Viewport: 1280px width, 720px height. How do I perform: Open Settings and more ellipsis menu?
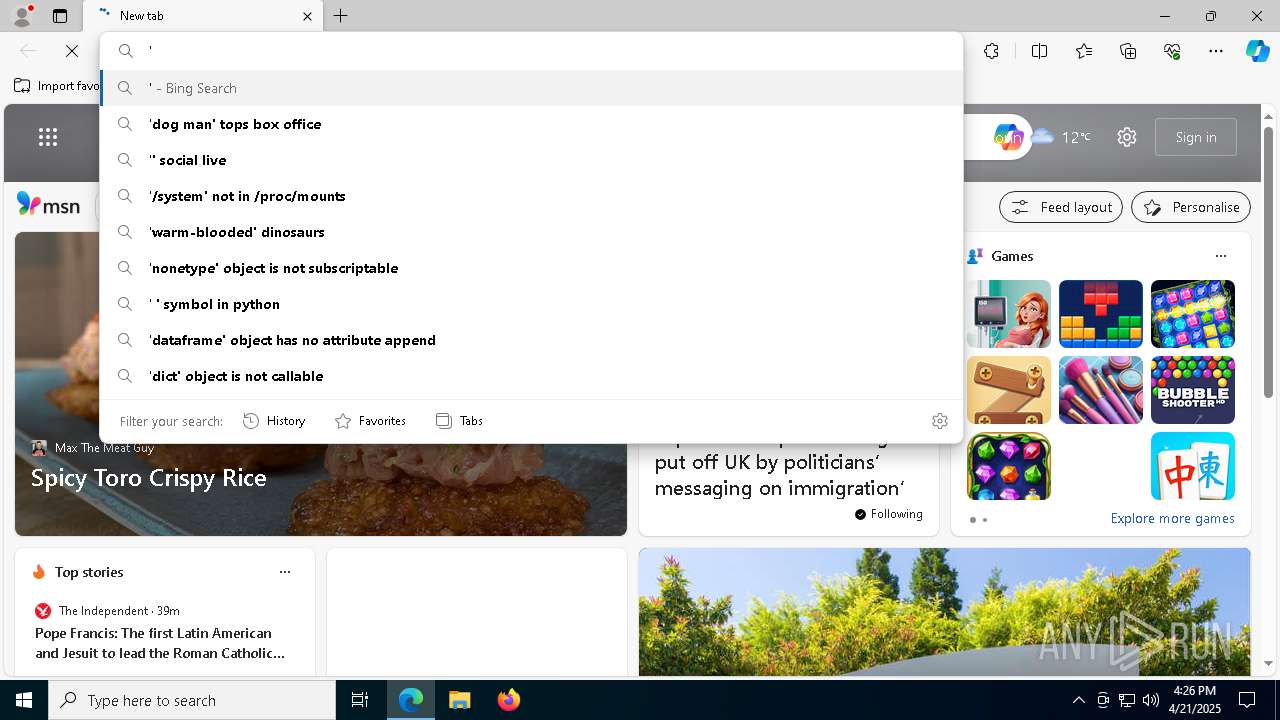click(1216, 51)
